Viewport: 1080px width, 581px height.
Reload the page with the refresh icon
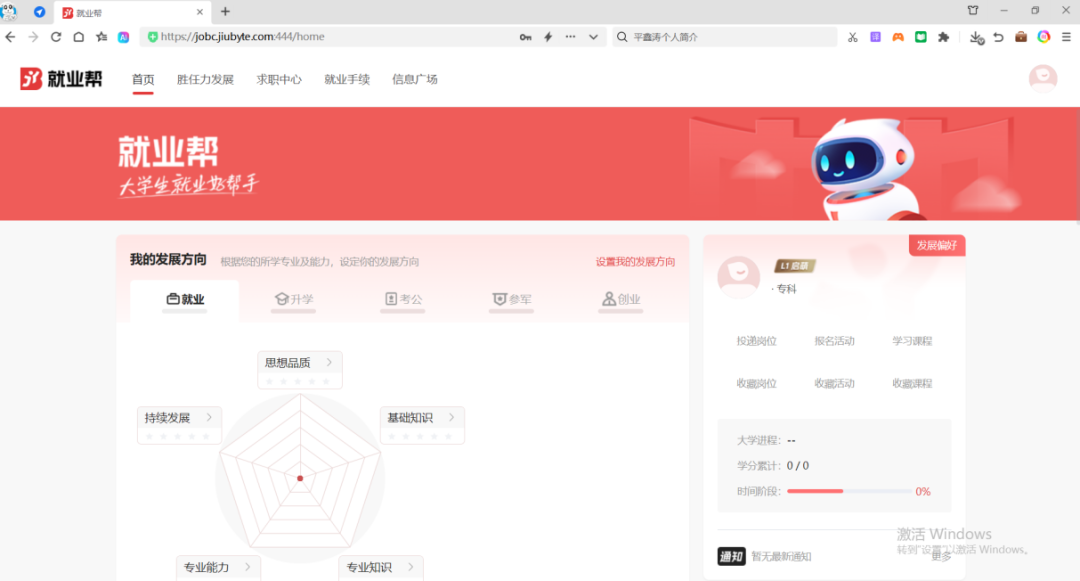56,37
